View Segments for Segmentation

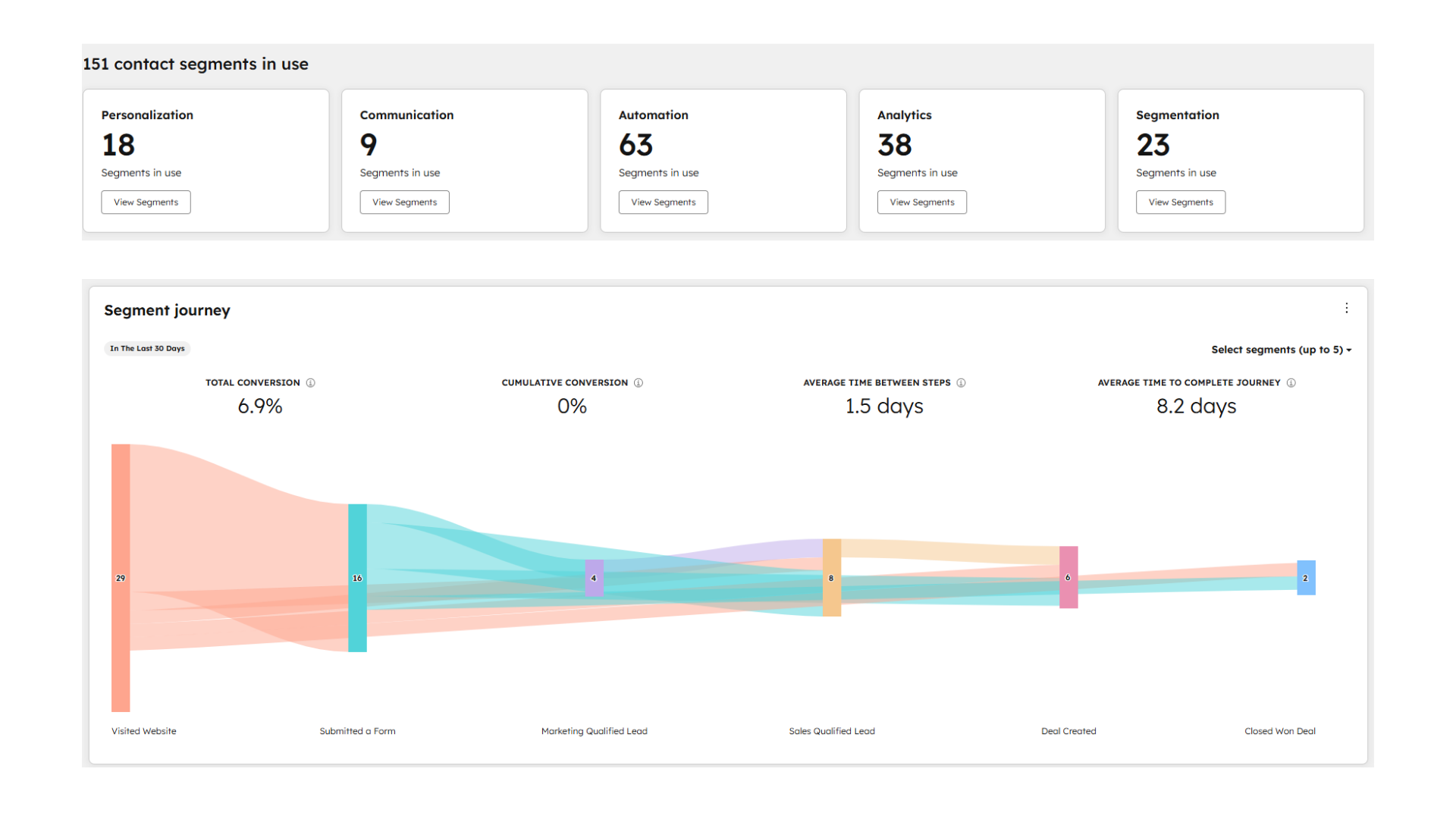[1180, 202]
